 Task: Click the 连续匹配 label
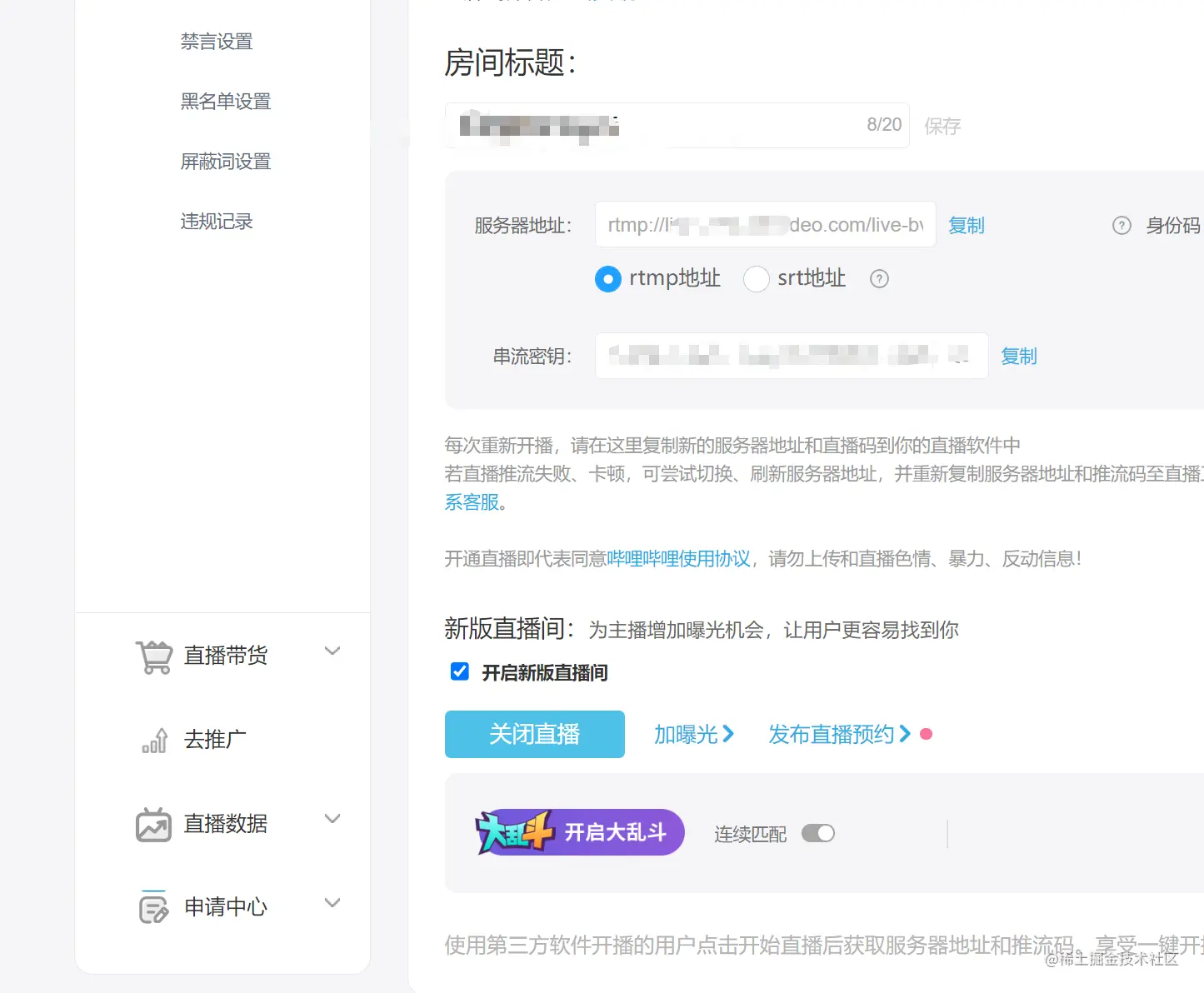pos(751,834)
